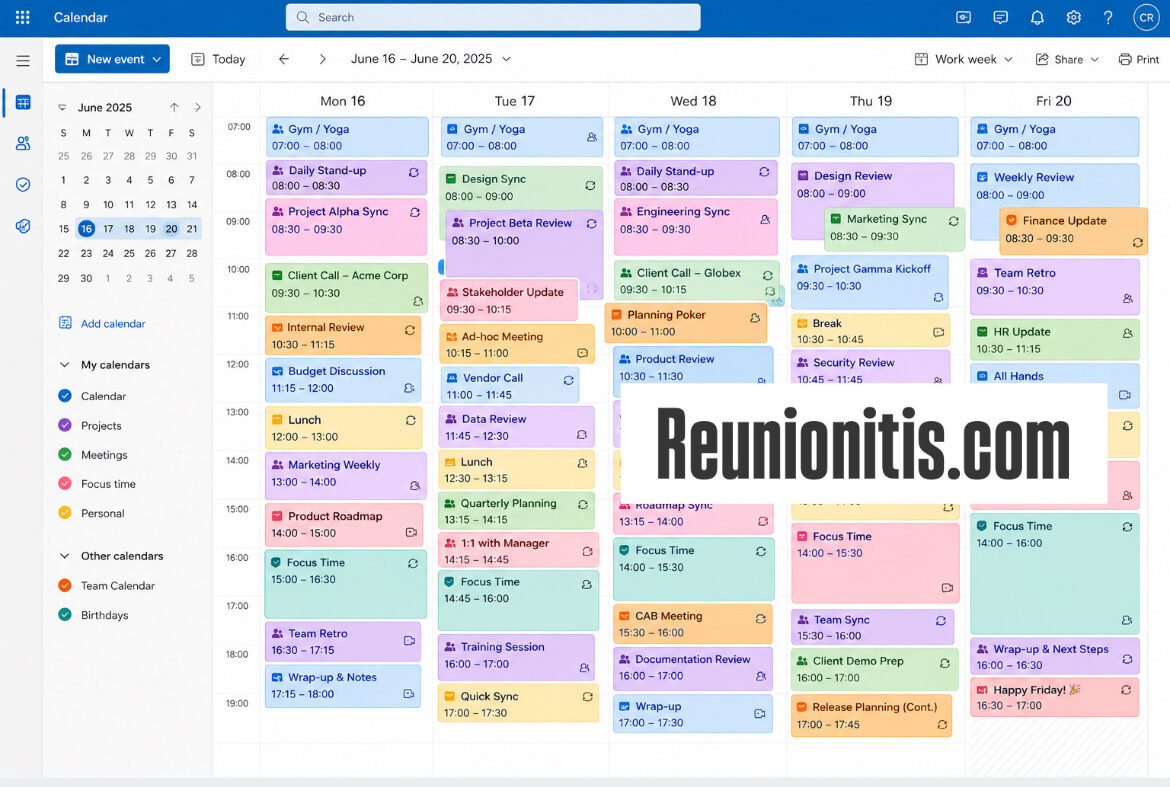Click the Add calendar link
1170x787 pixels.
click(x=102, y=323)
